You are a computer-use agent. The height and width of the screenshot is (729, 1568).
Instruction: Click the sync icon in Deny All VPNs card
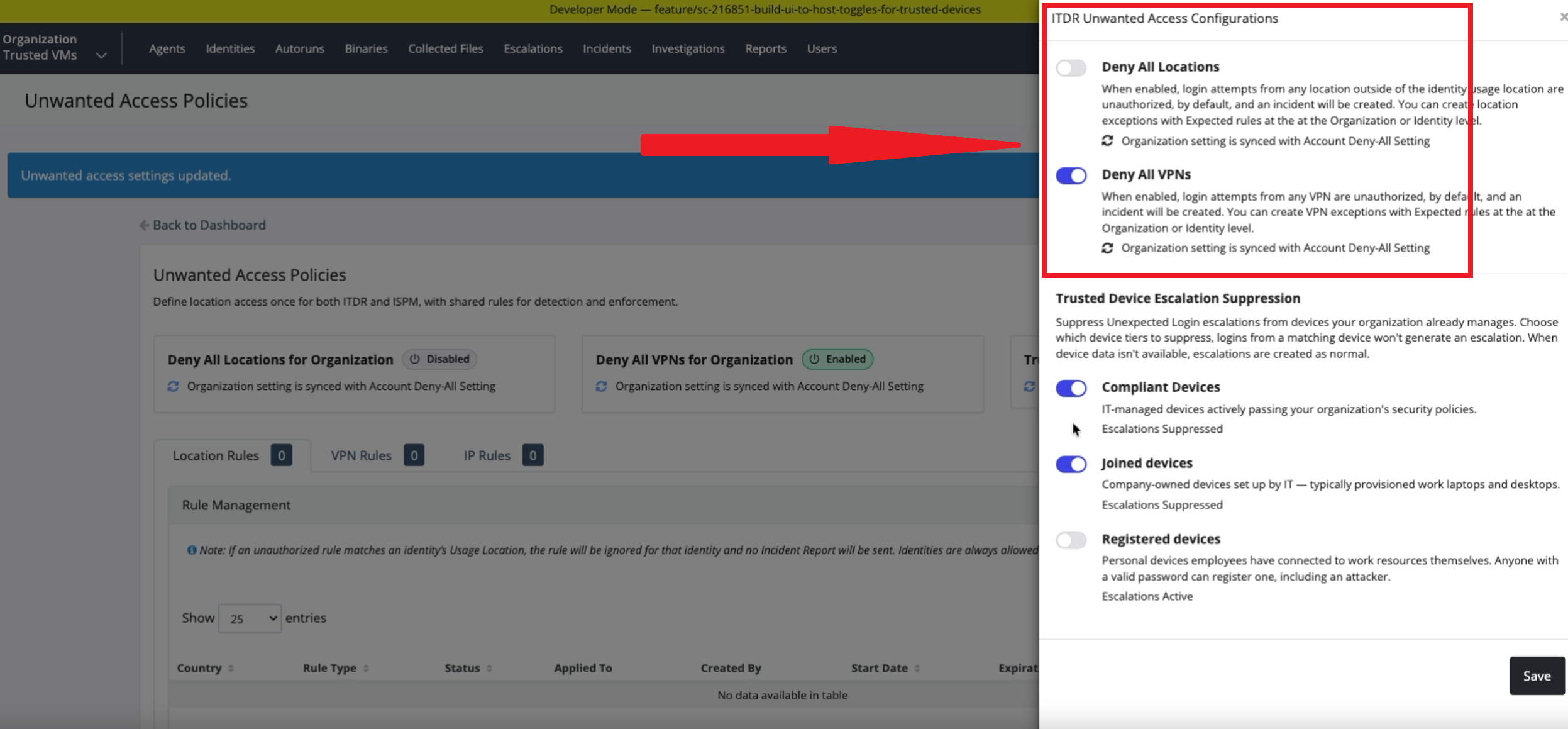click(x=602, y=386)
